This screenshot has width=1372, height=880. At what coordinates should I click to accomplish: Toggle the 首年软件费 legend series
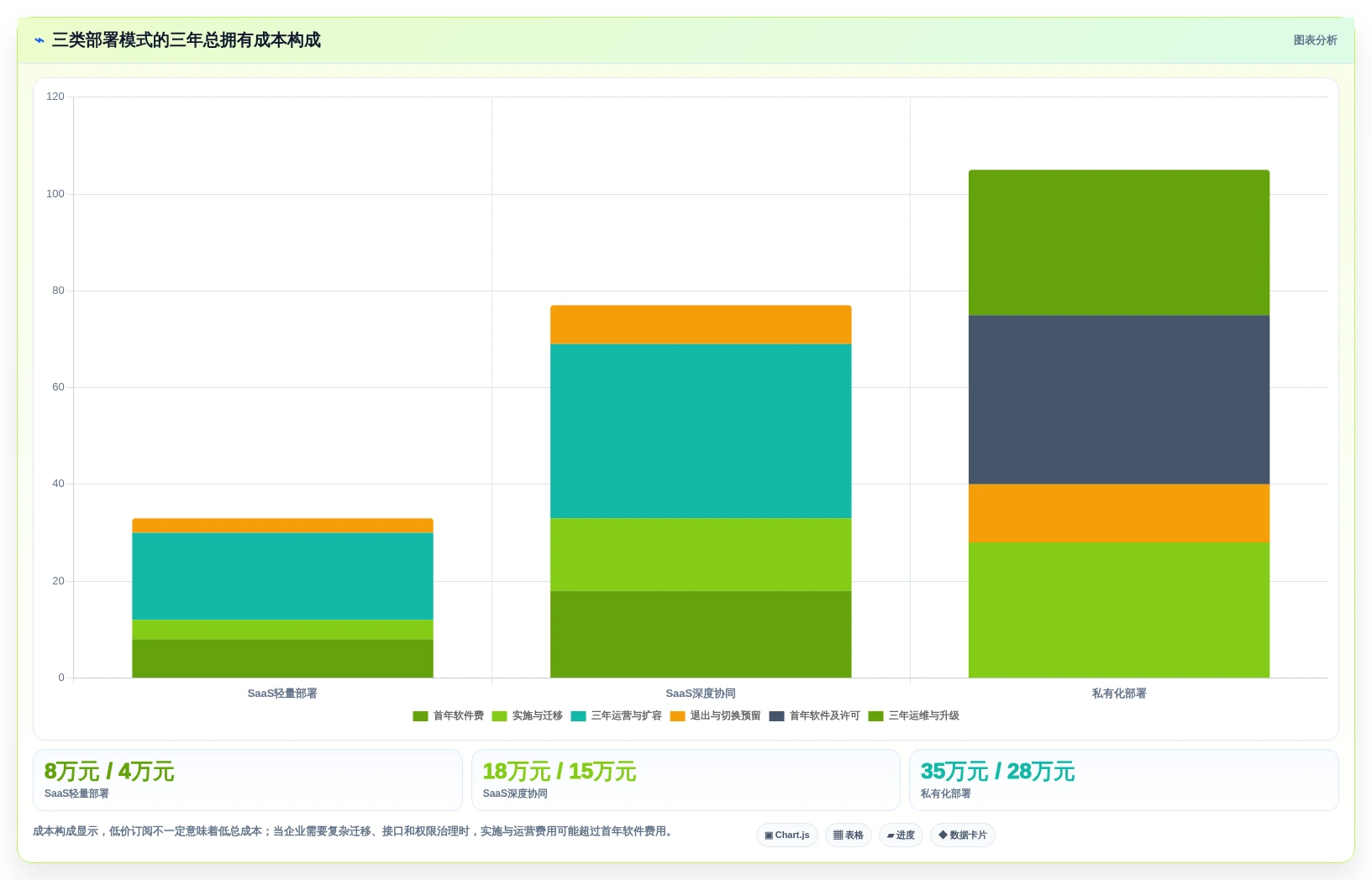coord(448,716)
